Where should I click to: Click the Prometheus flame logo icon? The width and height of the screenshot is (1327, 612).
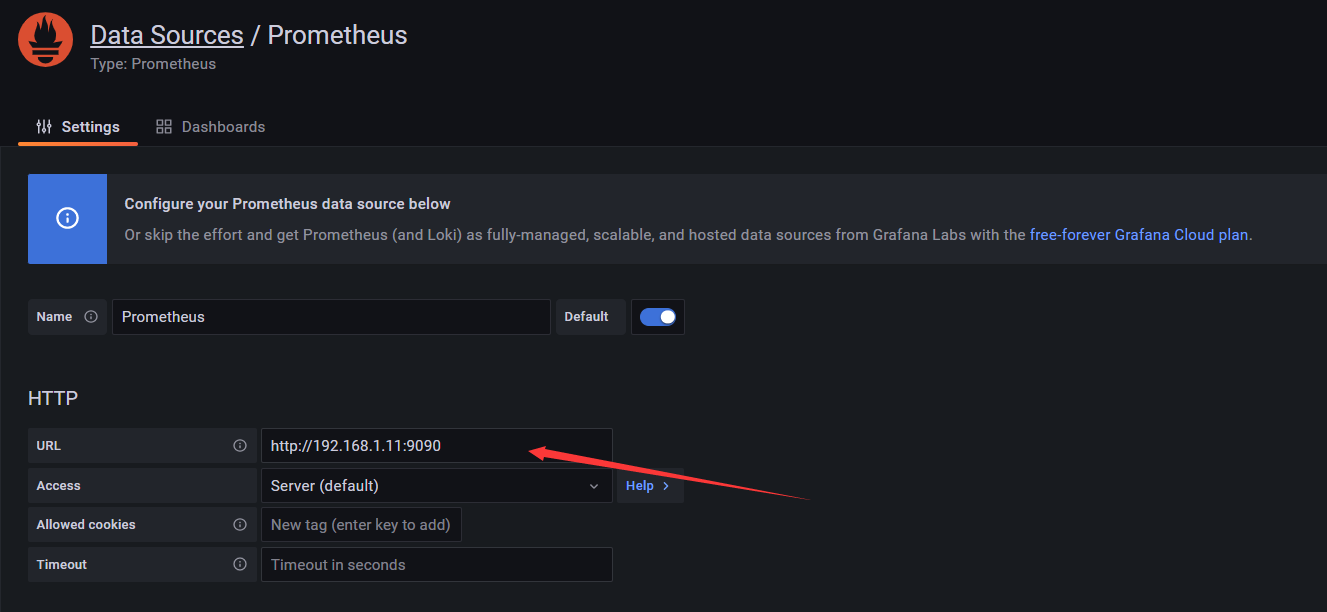[45, 41]
